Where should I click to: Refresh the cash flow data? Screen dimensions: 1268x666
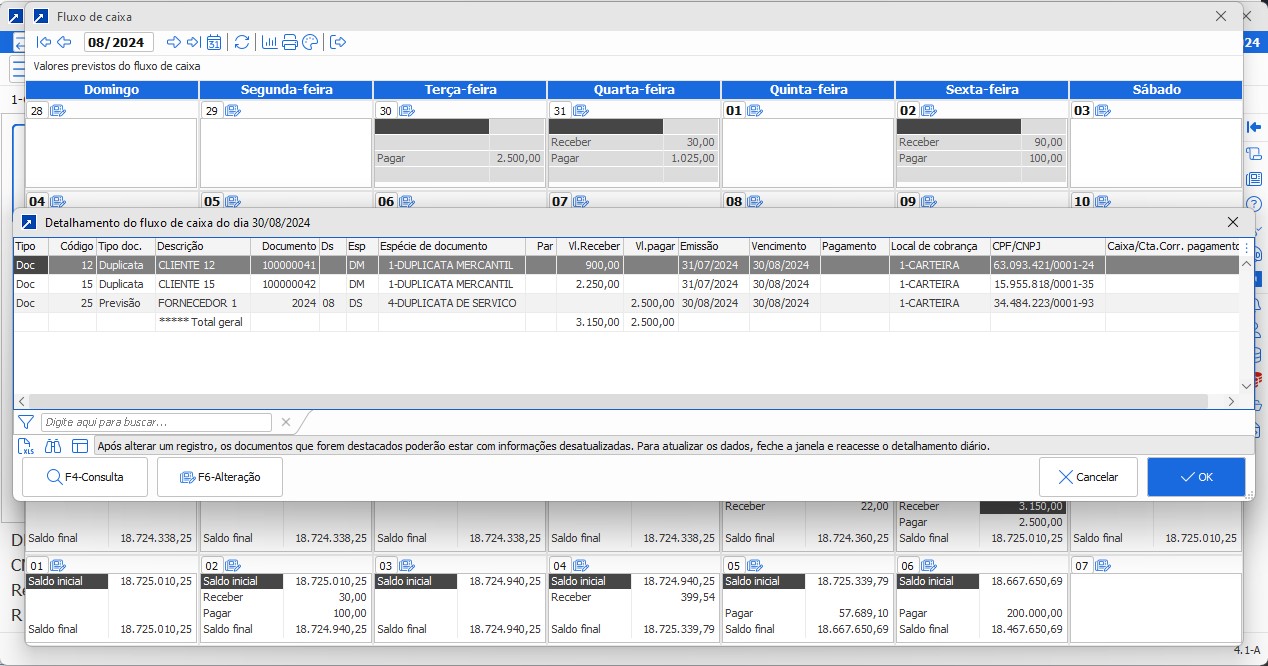241,42
